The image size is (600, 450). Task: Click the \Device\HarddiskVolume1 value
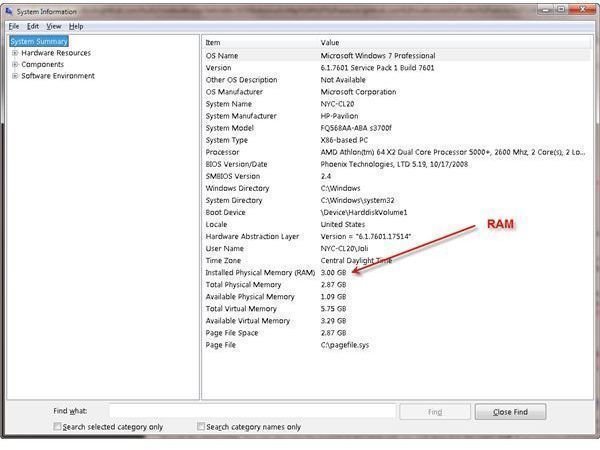point(364,212)
